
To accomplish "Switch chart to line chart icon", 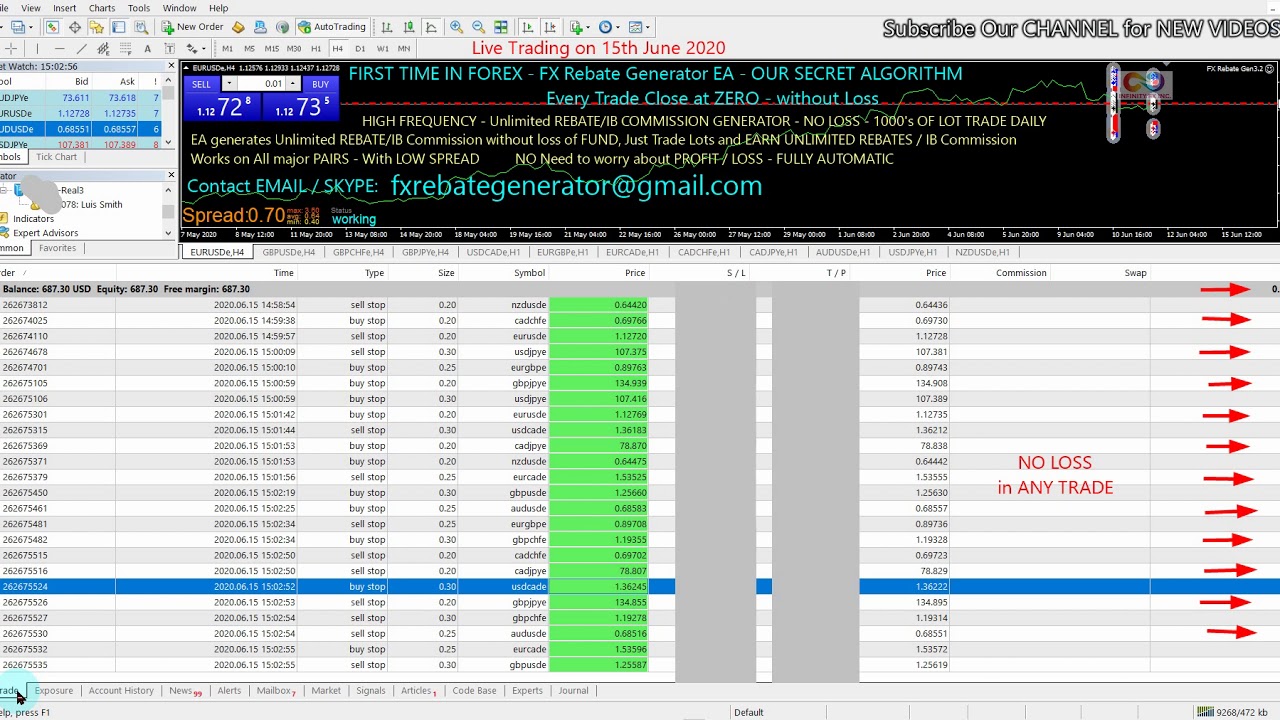I will [431, 27].
